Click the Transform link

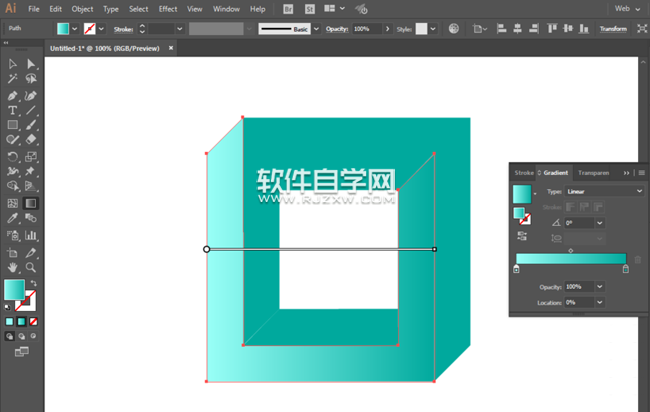613,29
